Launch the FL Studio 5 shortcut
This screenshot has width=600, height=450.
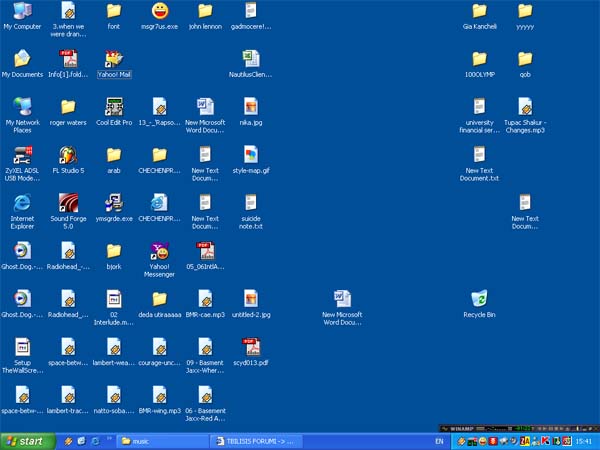pos(68,160)
